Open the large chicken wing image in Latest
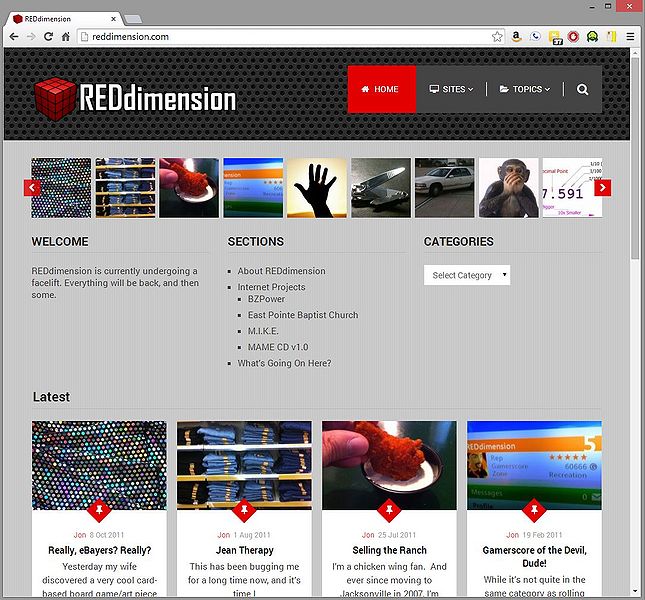645x600 pixels. point(389,465)
